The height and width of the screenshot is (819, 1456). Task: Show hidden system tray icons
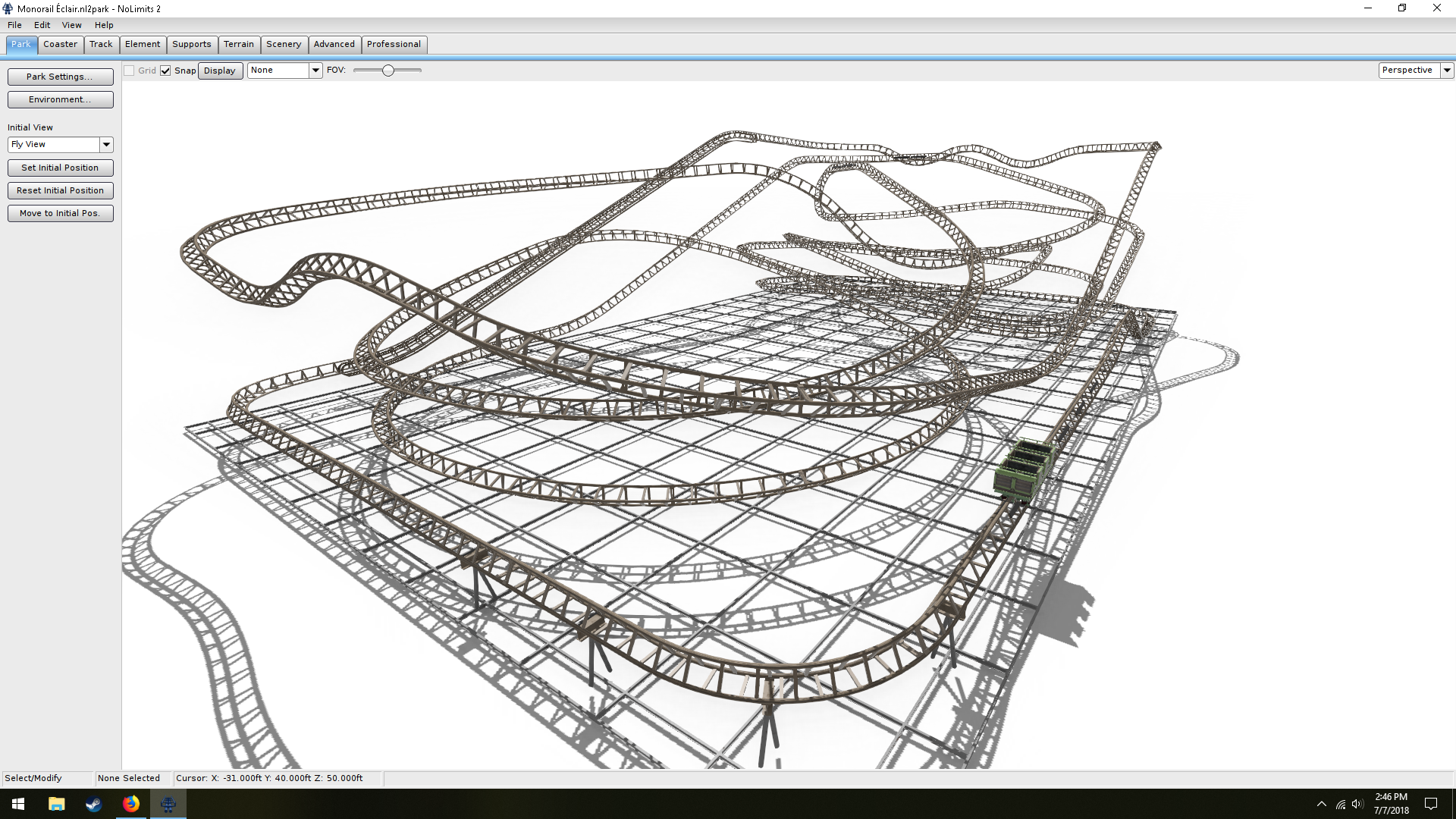coord(1322,804)
